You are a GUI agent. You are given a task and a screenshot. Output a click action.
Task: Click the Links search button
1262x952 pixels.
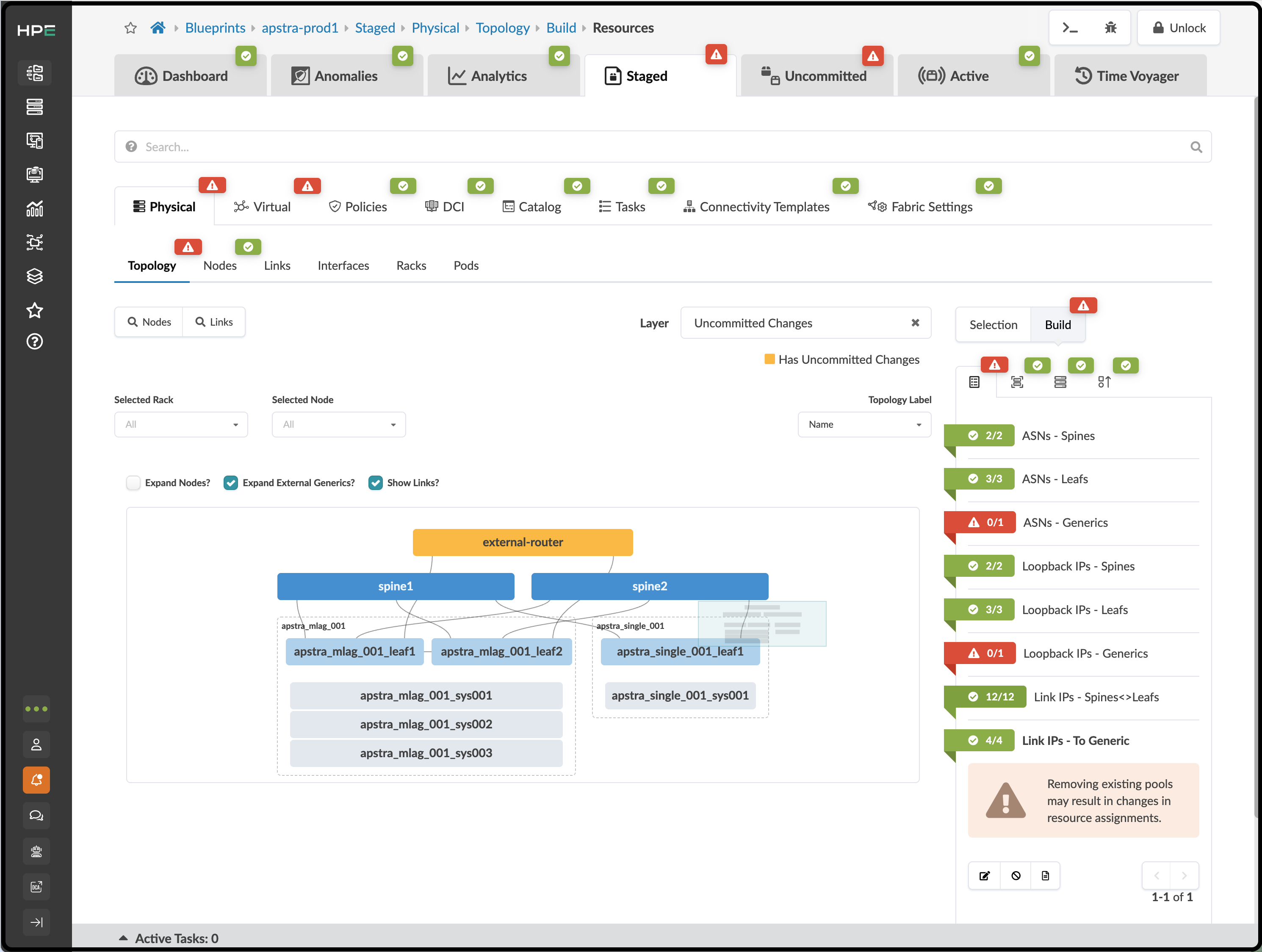point(214,322)
